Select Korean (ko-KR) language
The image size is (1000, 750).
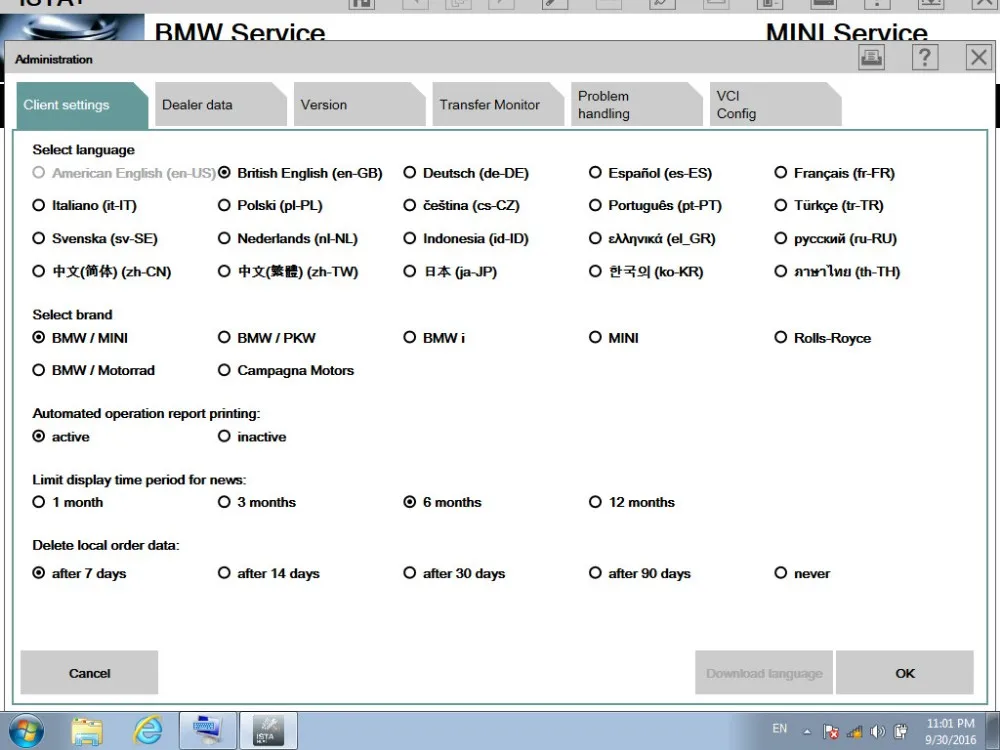tap(646, 272)
